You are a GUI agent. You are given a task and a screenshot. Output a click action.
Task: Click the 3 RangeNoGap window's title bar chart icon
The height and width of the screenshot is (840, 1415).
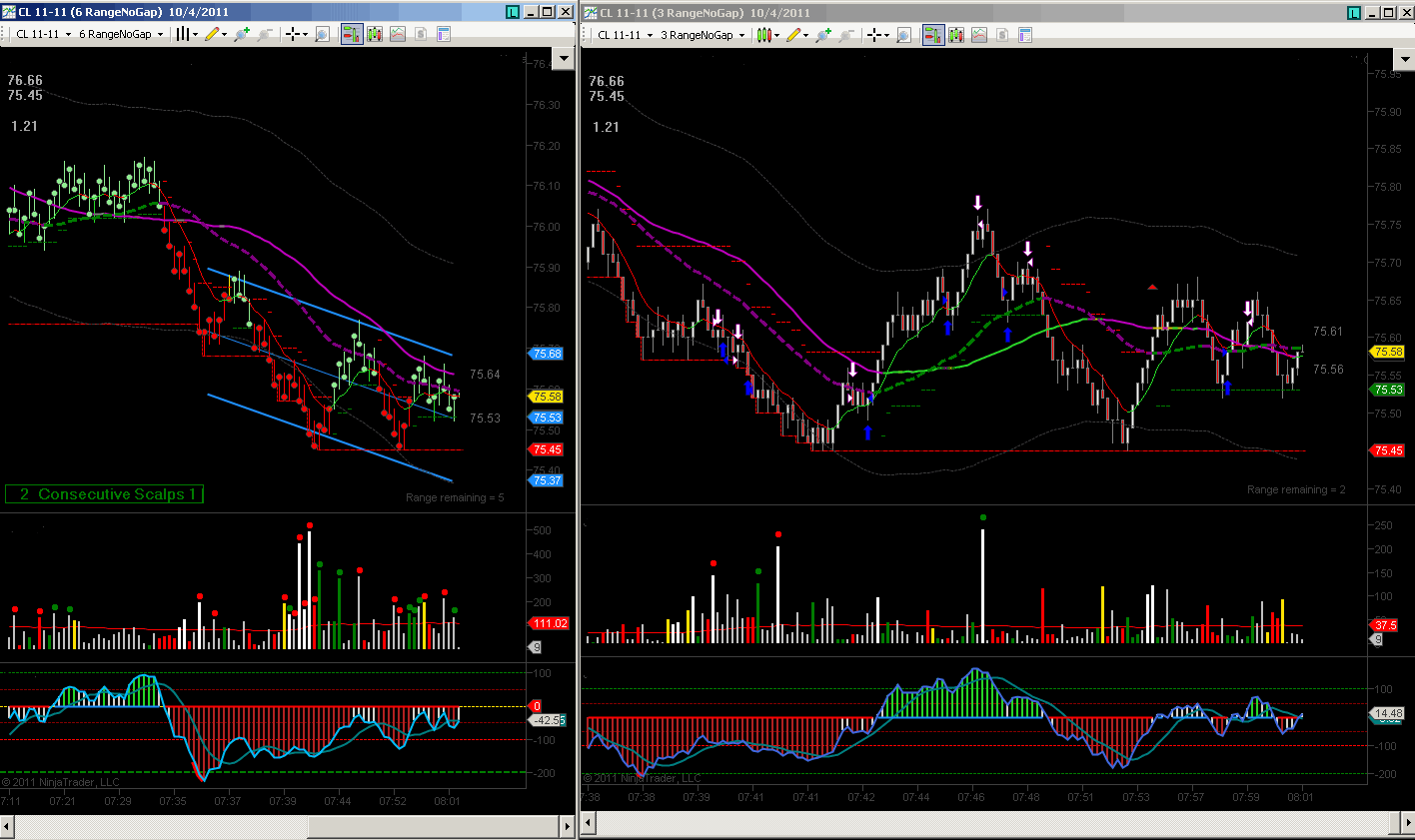[x=591, y=13]
